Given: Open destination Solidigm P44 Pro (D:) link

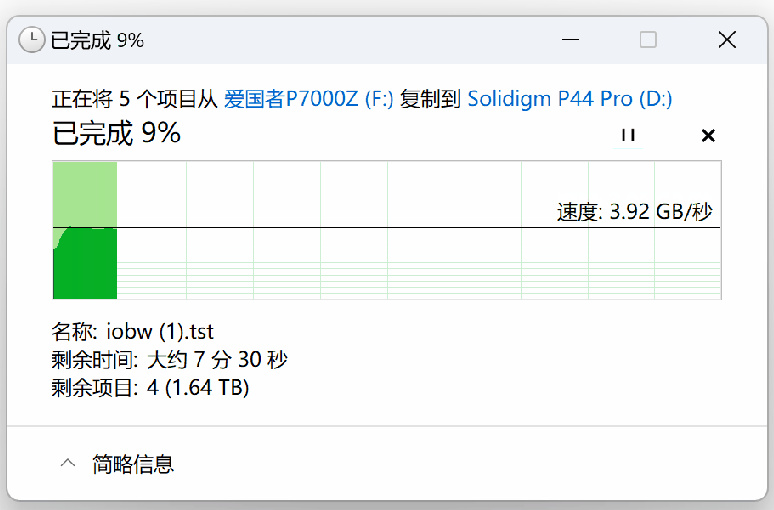Looking at the screenshot, I should [569, 99].
